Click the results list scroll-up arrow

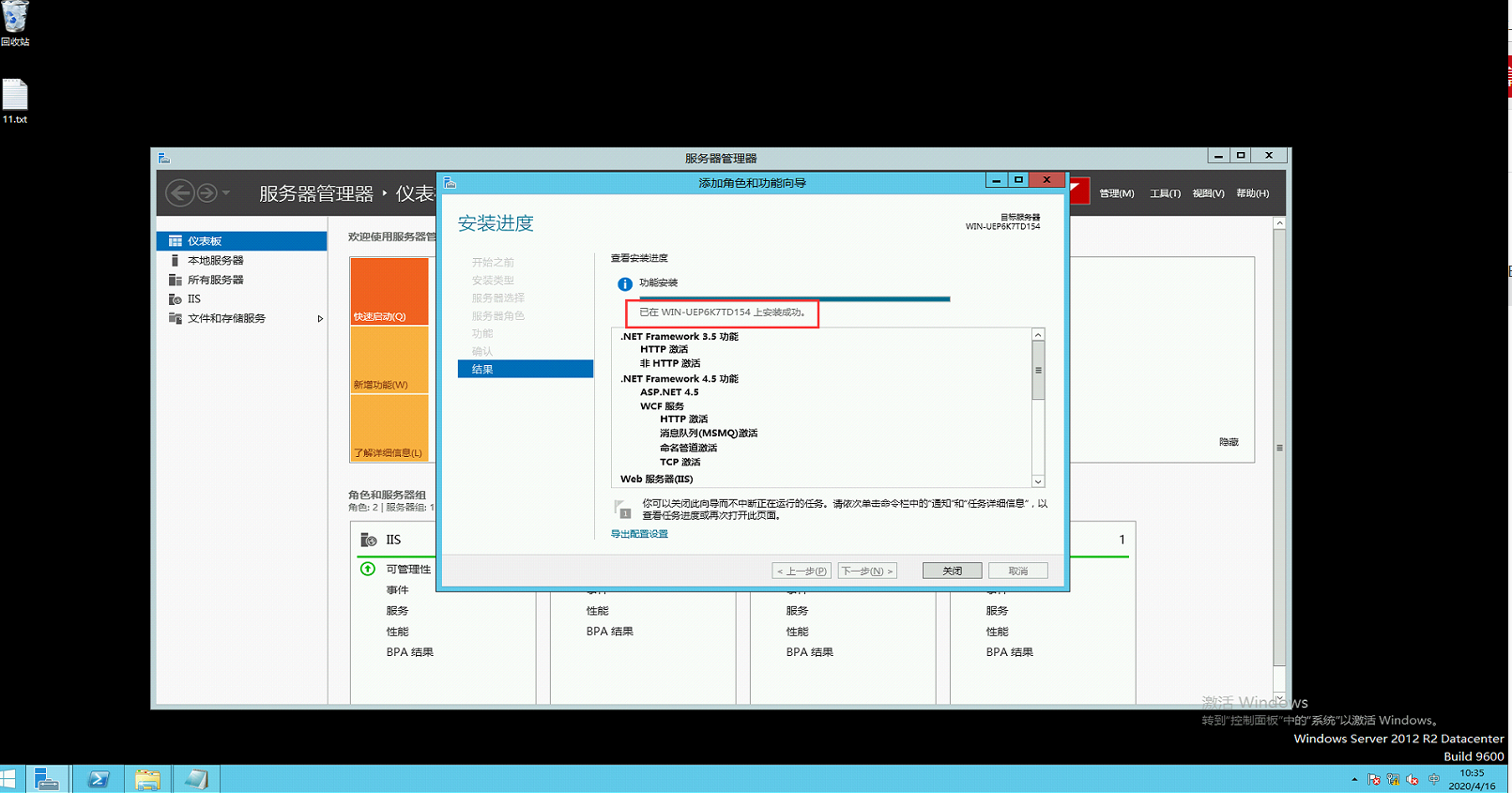coord(1038,335)
